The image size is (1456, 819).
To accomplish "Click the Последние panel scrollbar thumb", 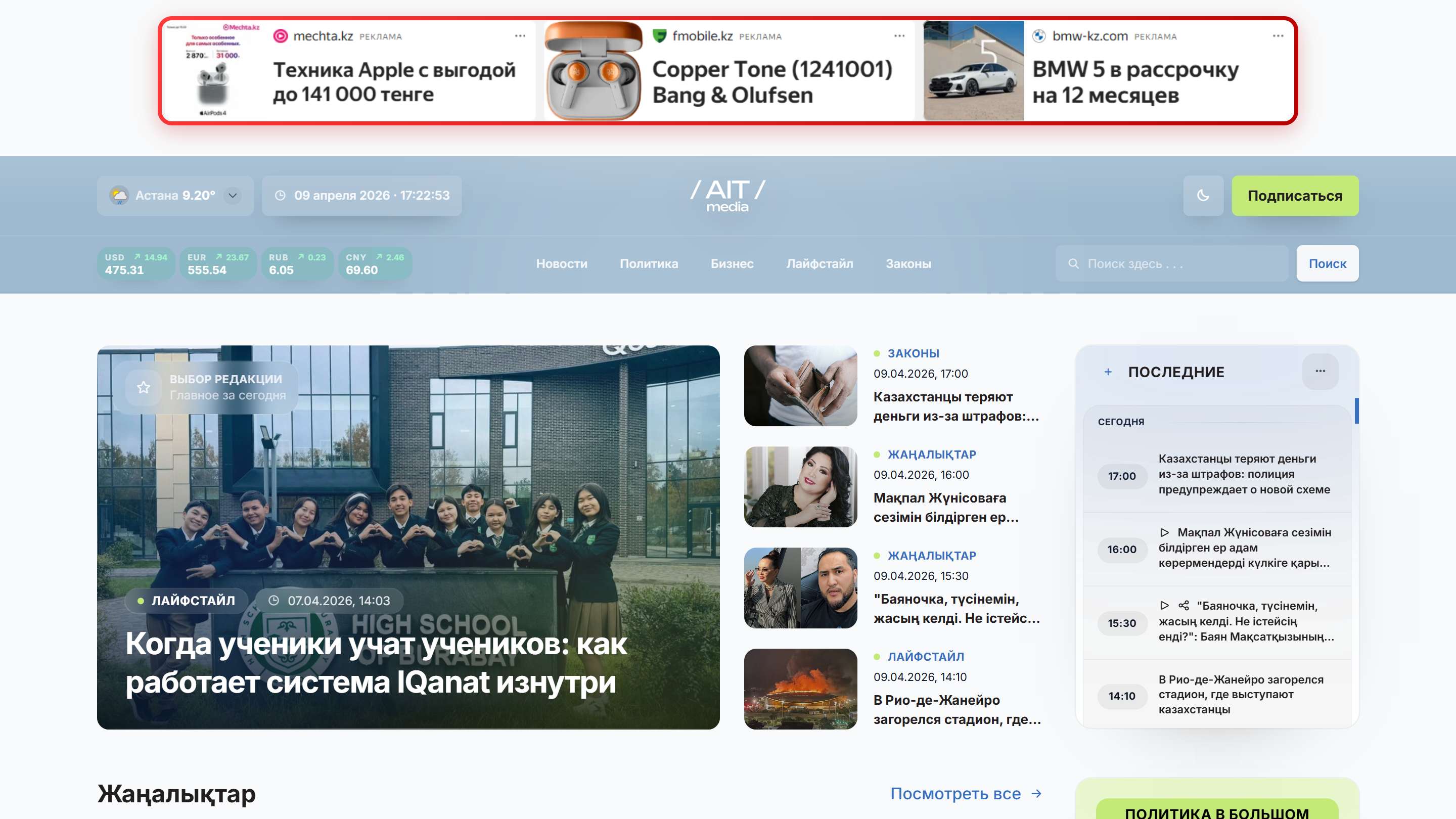I will (x=1356, y=411).
